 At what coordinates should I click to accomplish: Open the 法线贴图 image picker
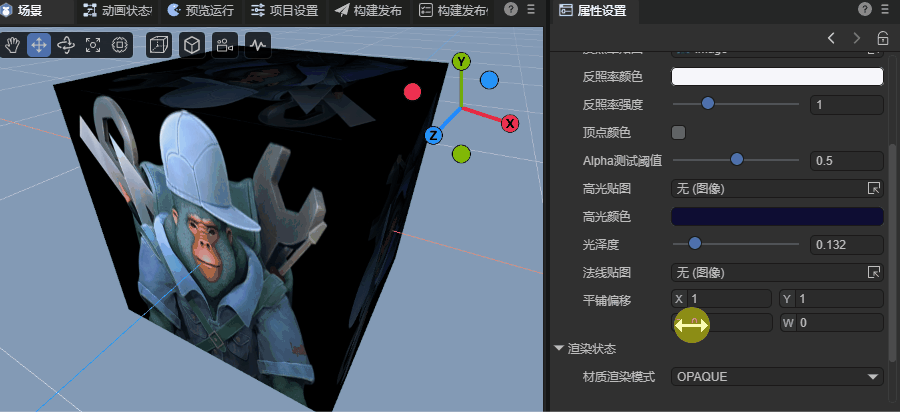(874, 272)
